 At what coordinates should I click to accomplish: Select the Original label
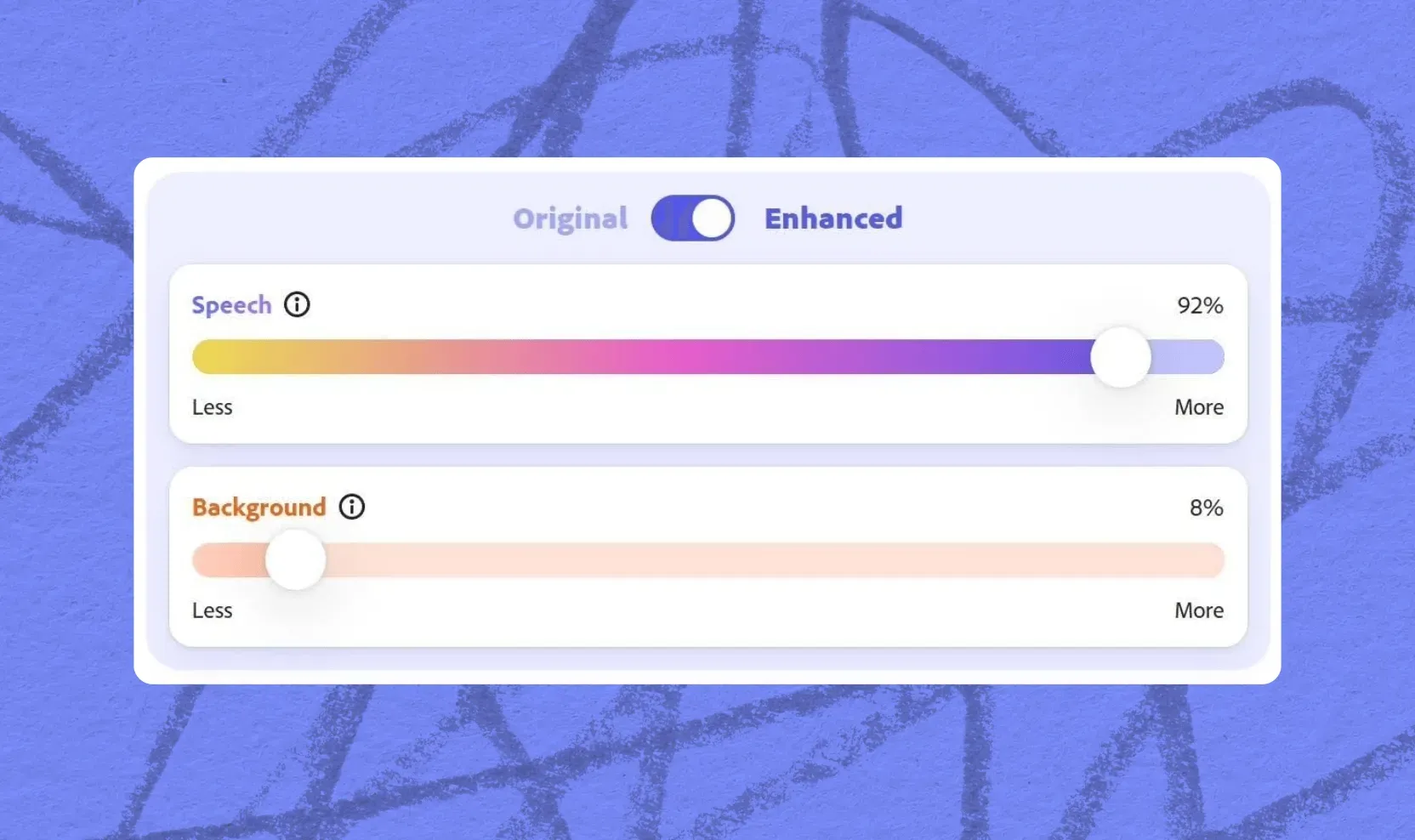tap(571, 219)
